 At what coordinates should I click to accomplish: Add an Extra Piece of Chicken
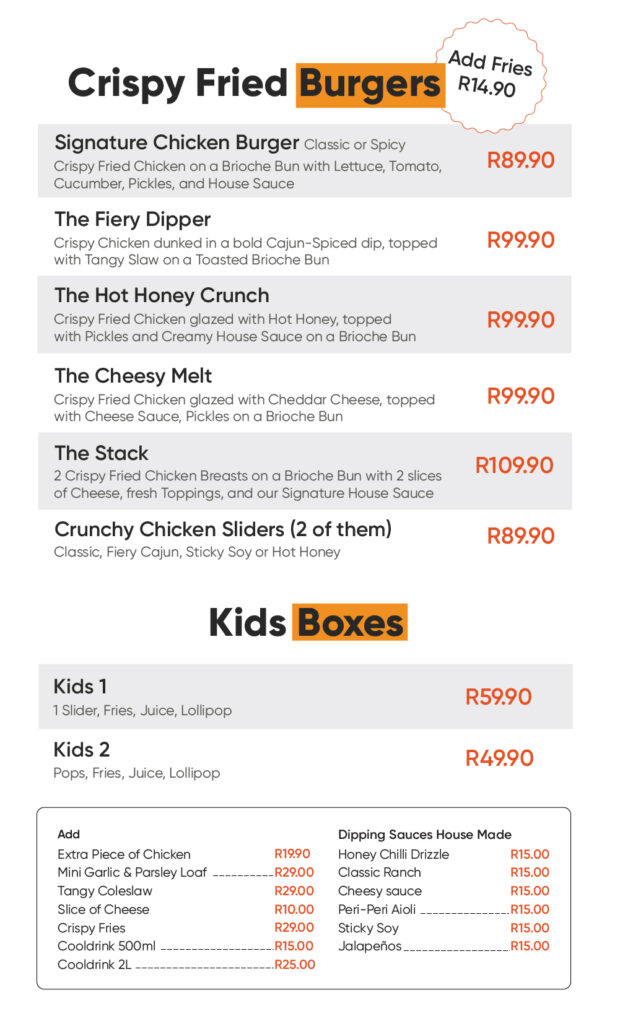click(x=124, y=854)
